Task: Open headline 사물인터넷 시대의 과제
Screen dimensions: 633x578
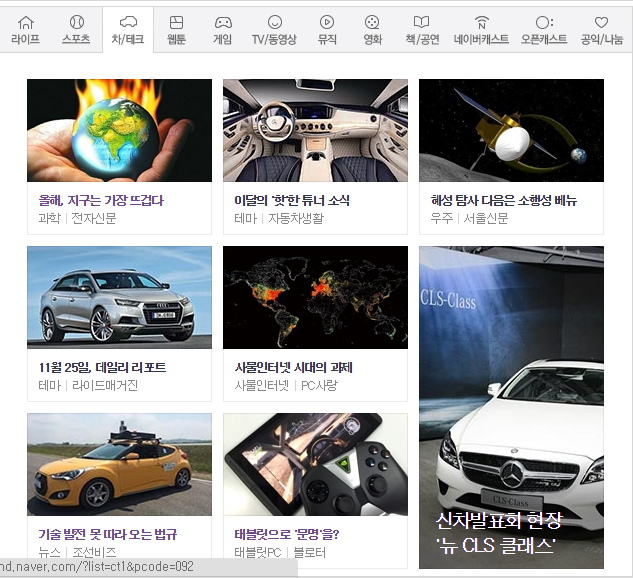Action: click(293, 367)
